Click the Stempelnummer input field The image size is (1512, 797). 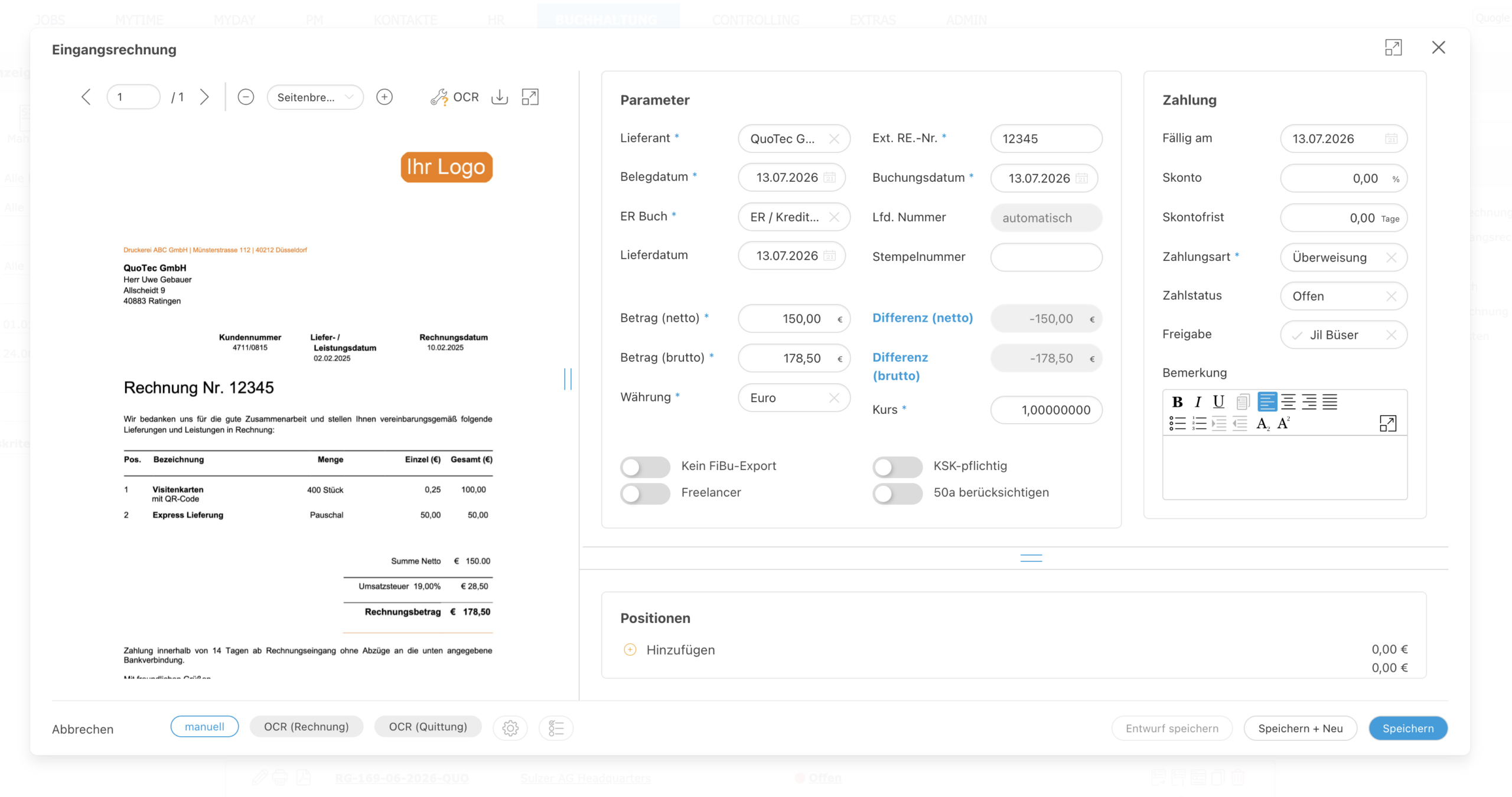tap(1046, 257)
